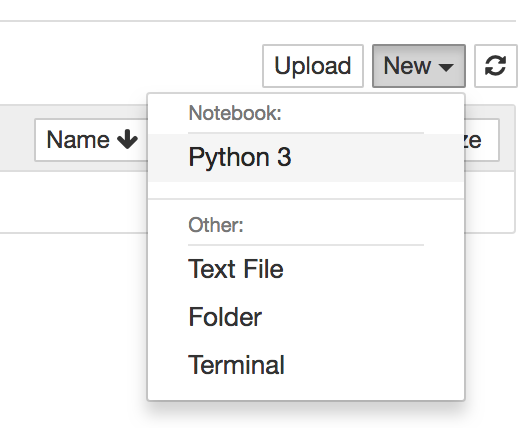Select Folder in the New menu
The height and width of the screenshot is (428, 528).
point(306,317)
